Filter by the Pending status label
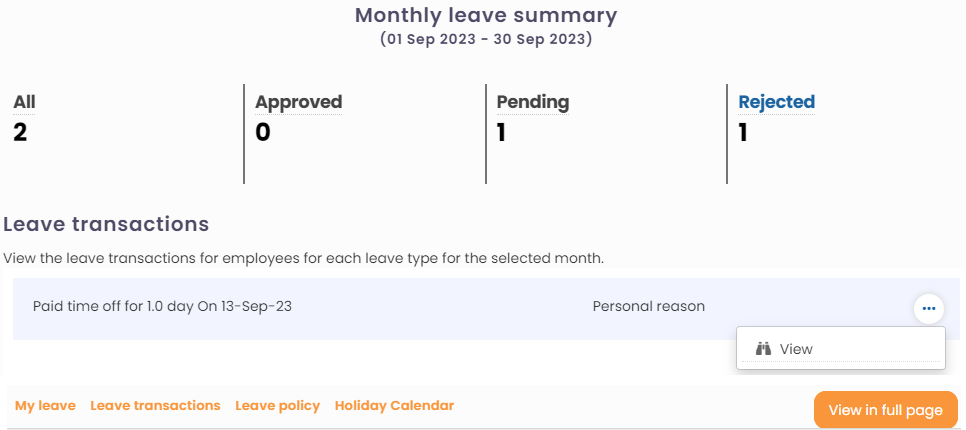Screen dimensions: 966x430 click(x=533, y=102)
